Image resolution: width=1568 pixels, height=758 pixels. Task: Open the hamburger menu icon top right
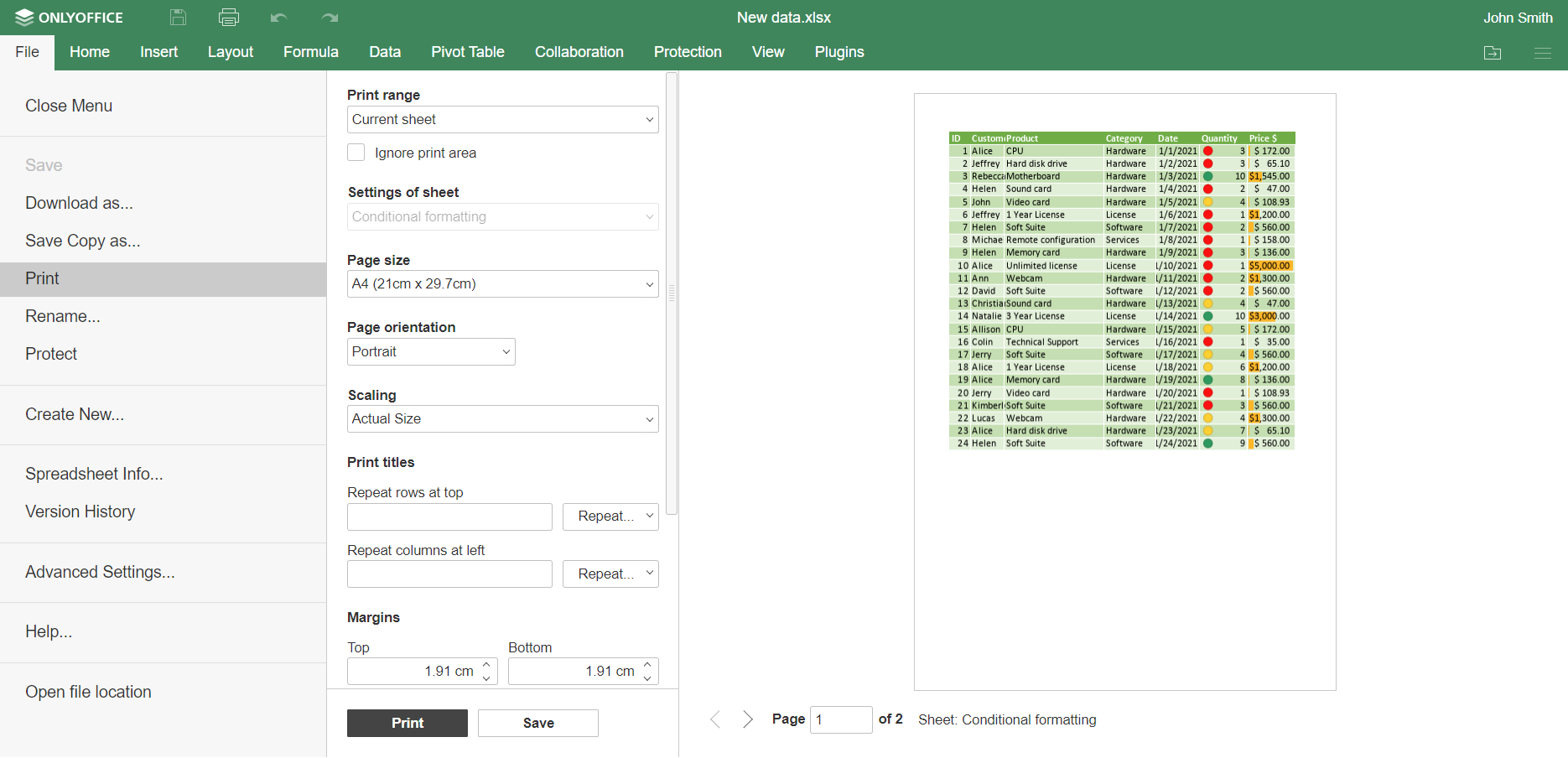point(1543,52)
